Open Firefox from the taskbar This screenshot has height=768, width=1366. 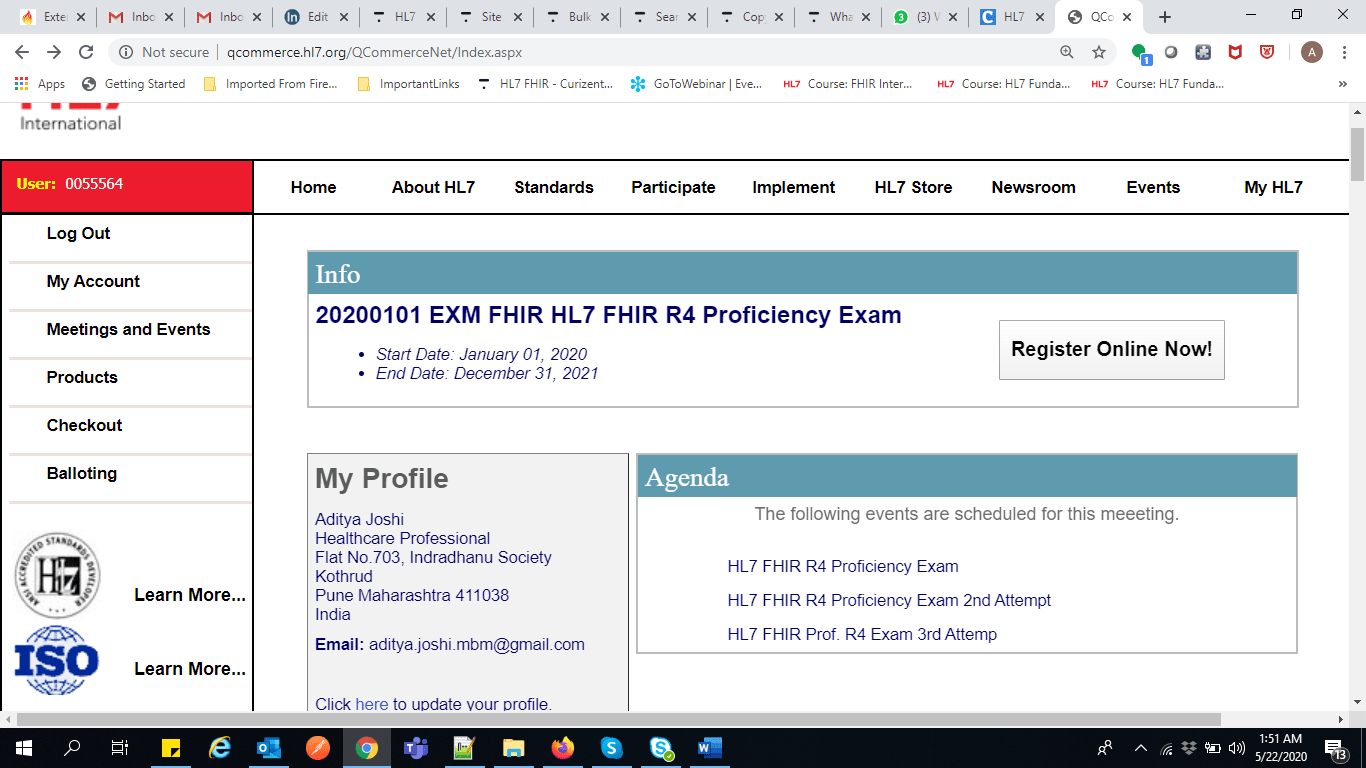(562, 748)
